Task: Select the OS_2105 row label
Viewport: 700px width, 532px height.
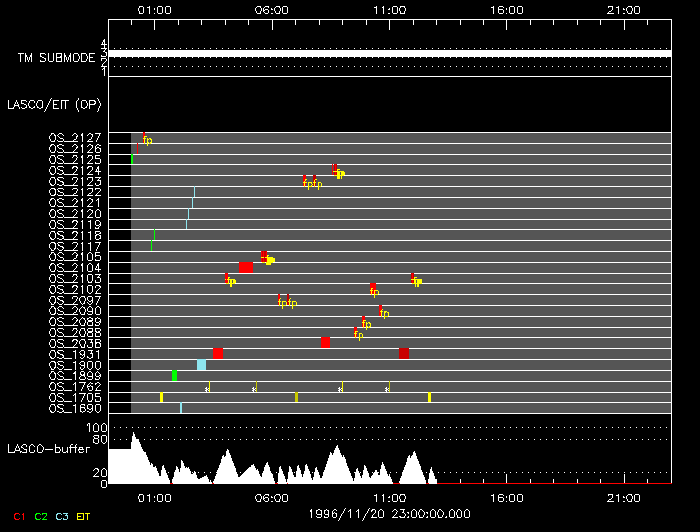Action: pyautogui.click(x=75, y=257)
